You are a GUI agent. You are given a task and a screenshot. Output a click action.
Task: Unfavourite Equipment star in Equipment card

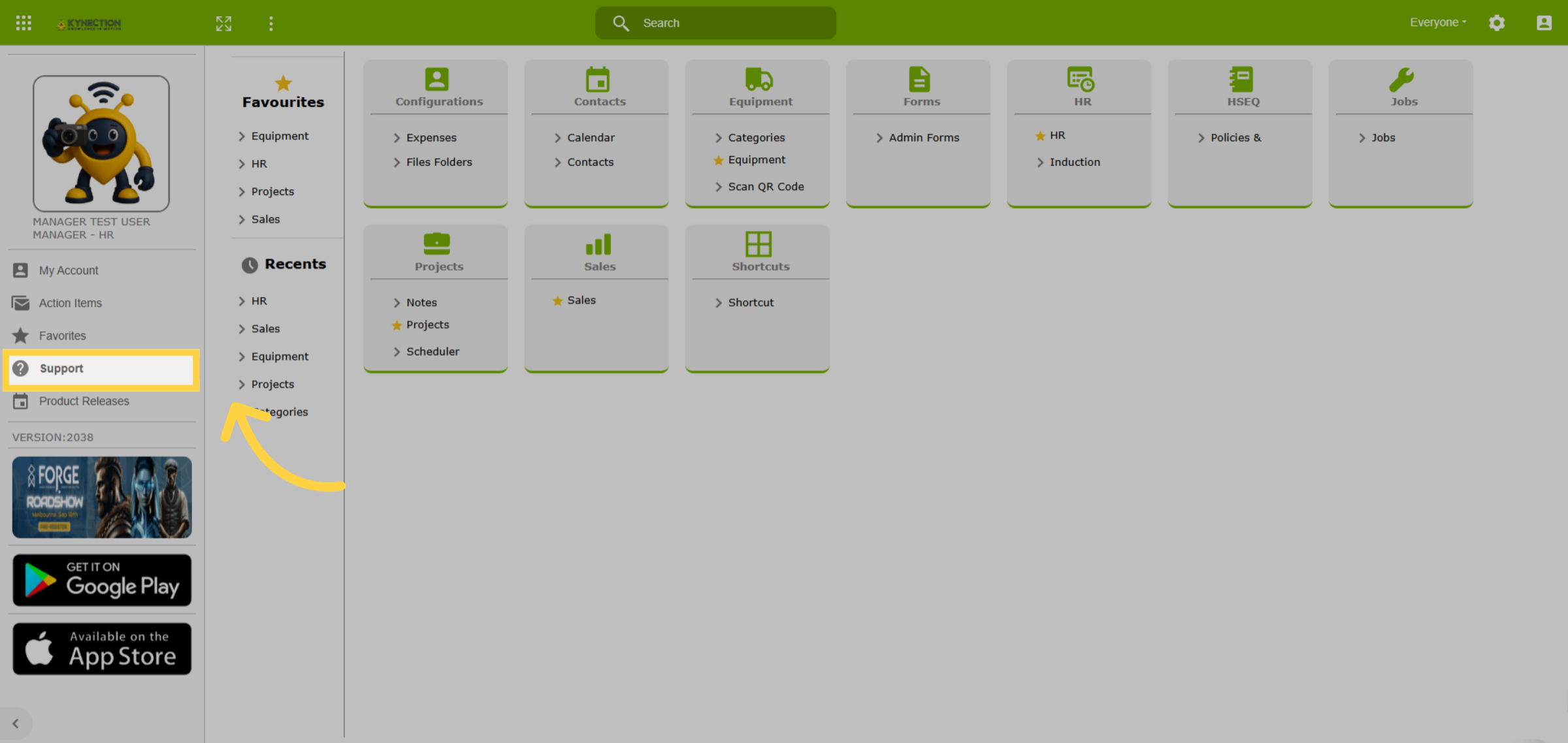click(719, 160)
